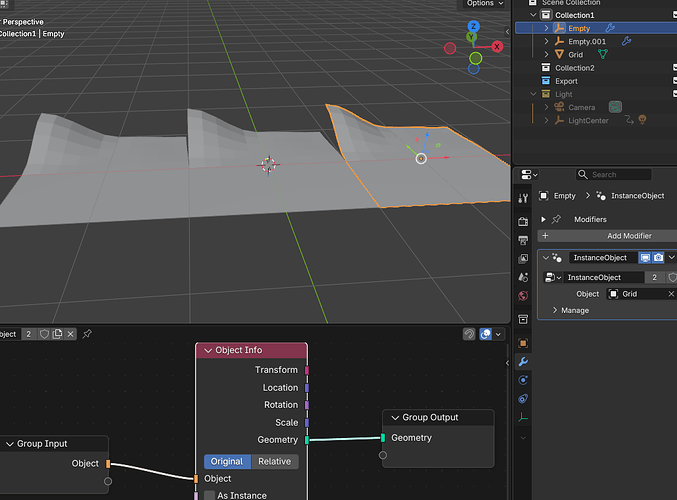677x500 pixels.
Task: Collapse the Object Info node
Action: (x=208, y=350)
